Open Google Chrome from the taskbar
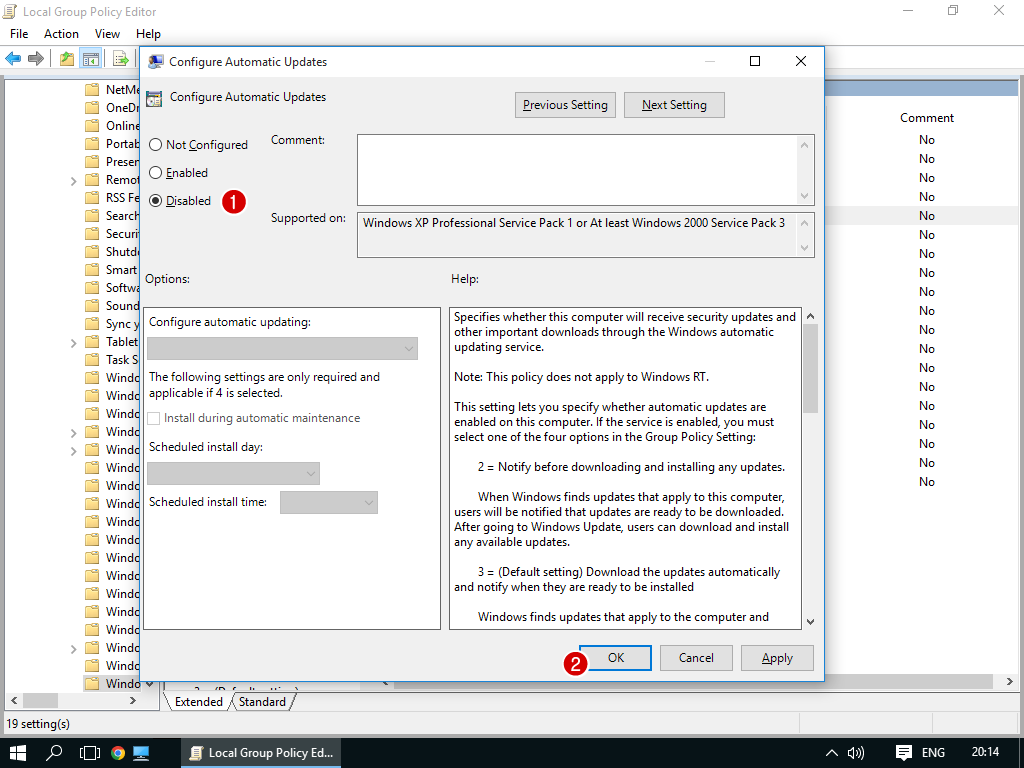 117,752
